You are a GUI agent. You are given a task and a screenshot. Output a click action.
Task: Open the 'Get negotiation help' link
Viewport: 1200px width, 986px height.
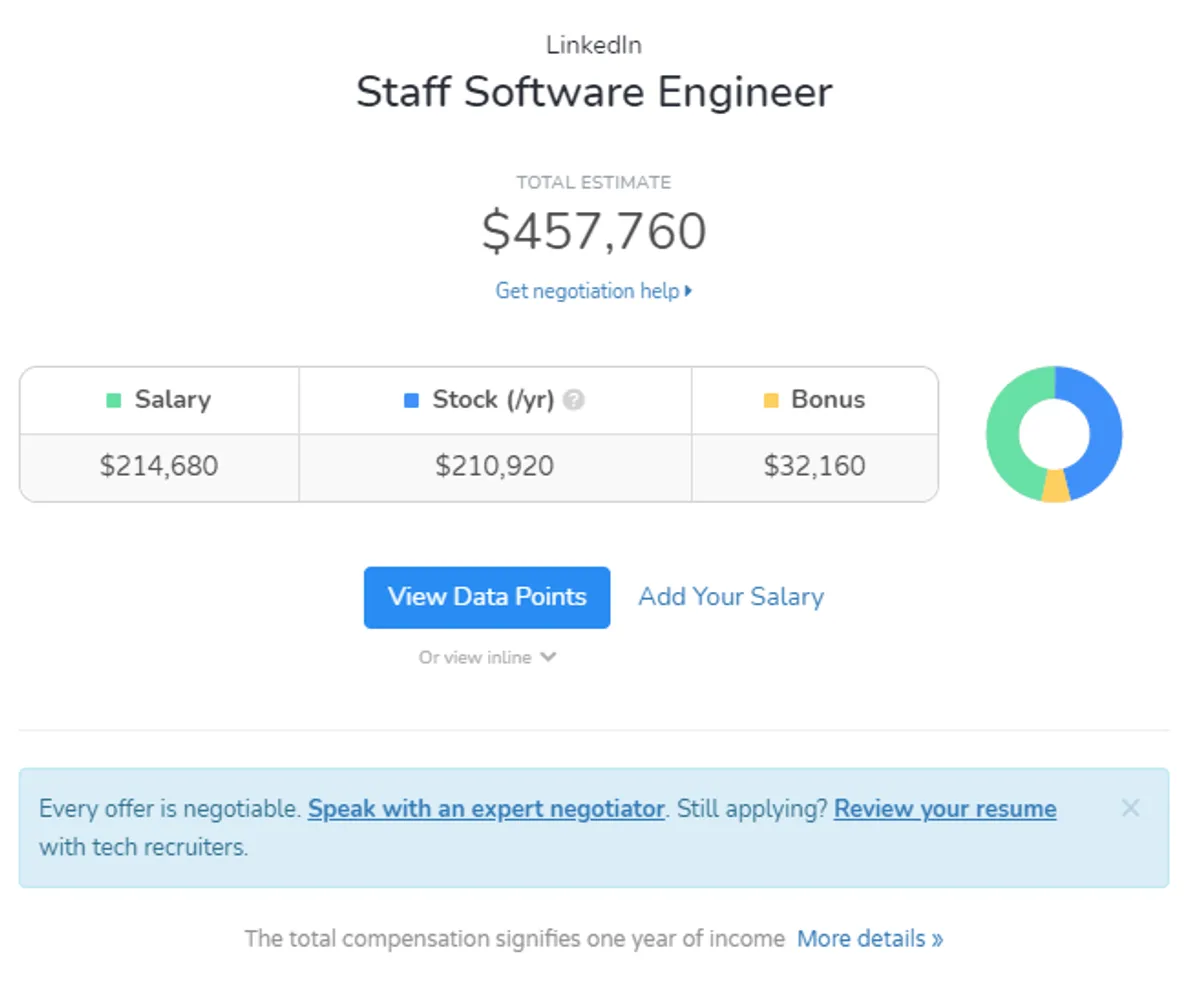(x=594, y=291)
